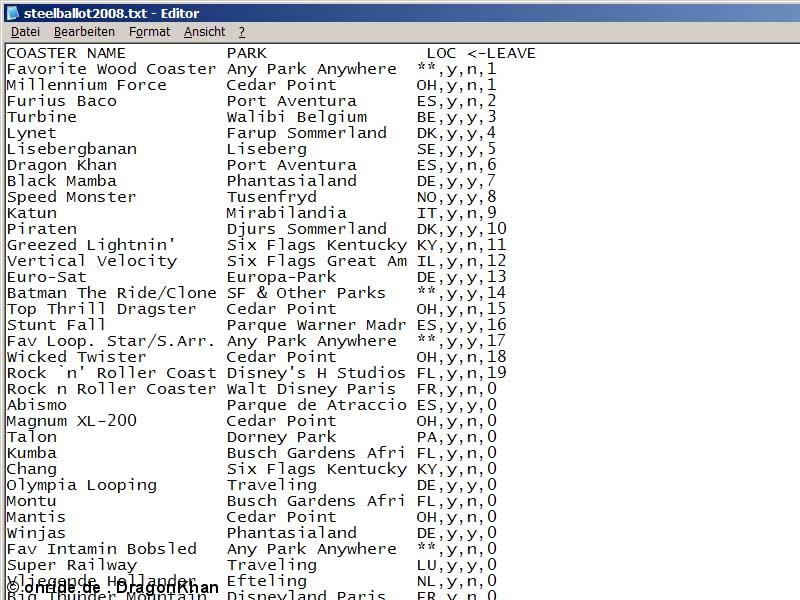Image resolution: width=800 pixels, height=600 pixels.
Task: Place cursor on 'Turbine' text
Action: click(42, 117)
